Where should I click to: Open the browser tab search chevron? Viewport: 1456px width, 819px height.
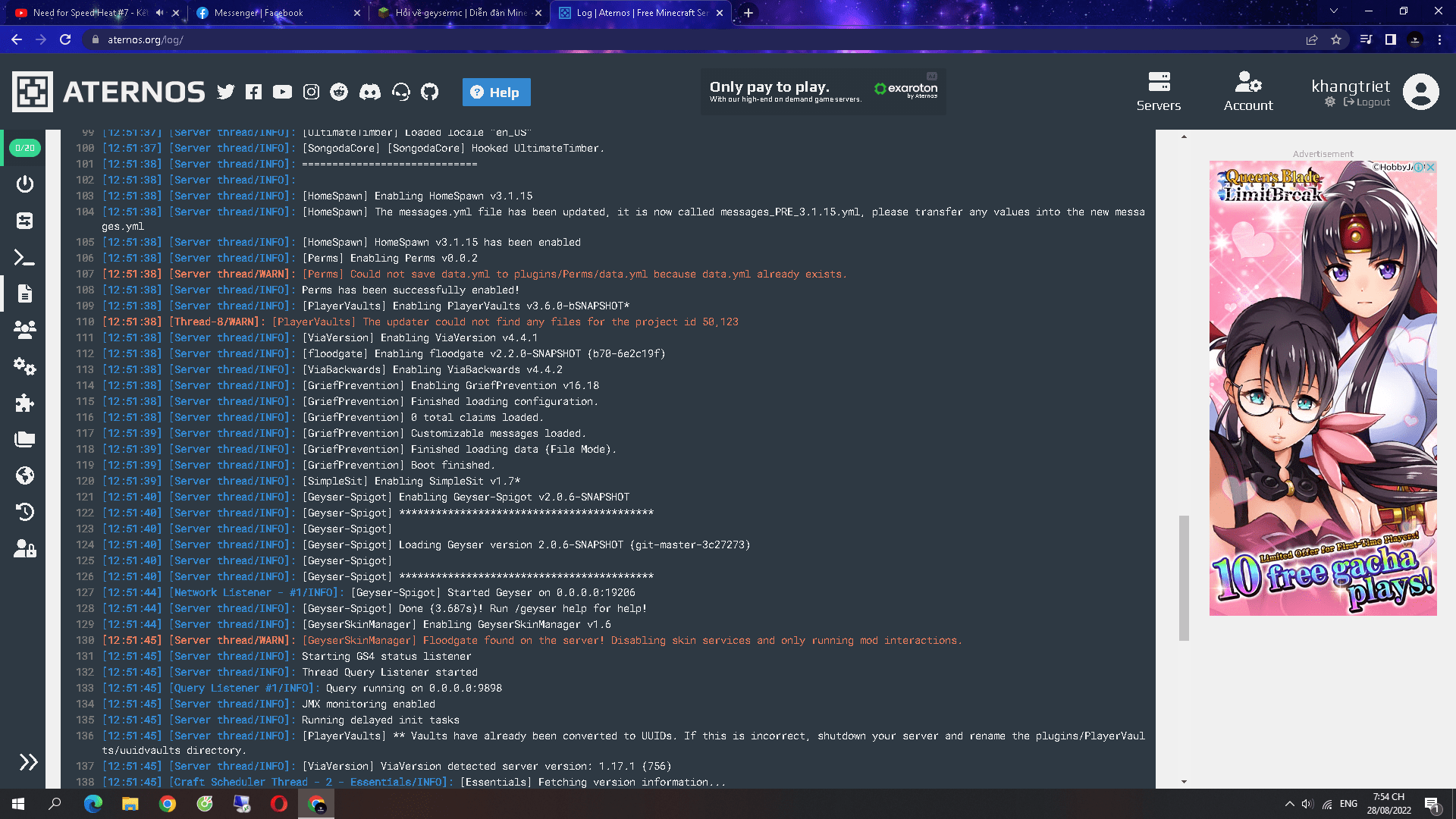click(1334, 11)
